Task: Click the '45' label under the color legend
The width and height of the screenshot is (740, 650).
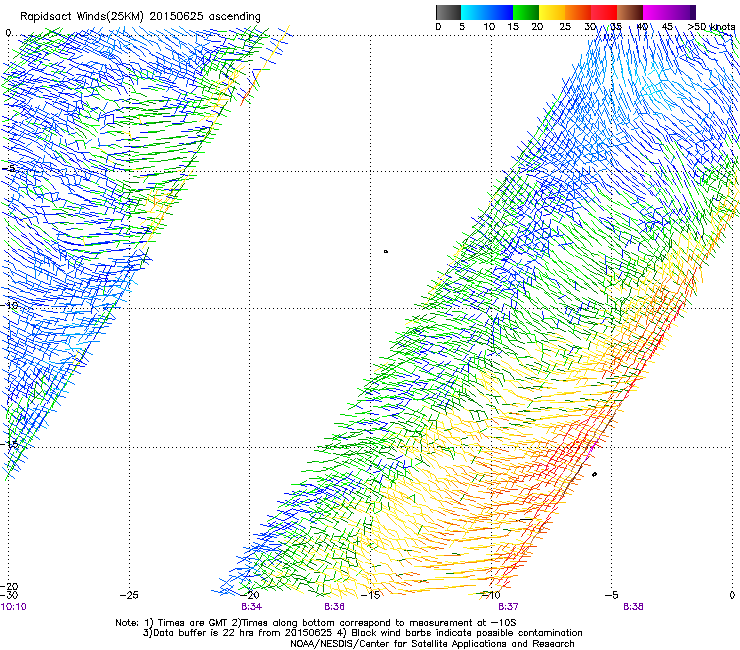Action: pos(667,27)
